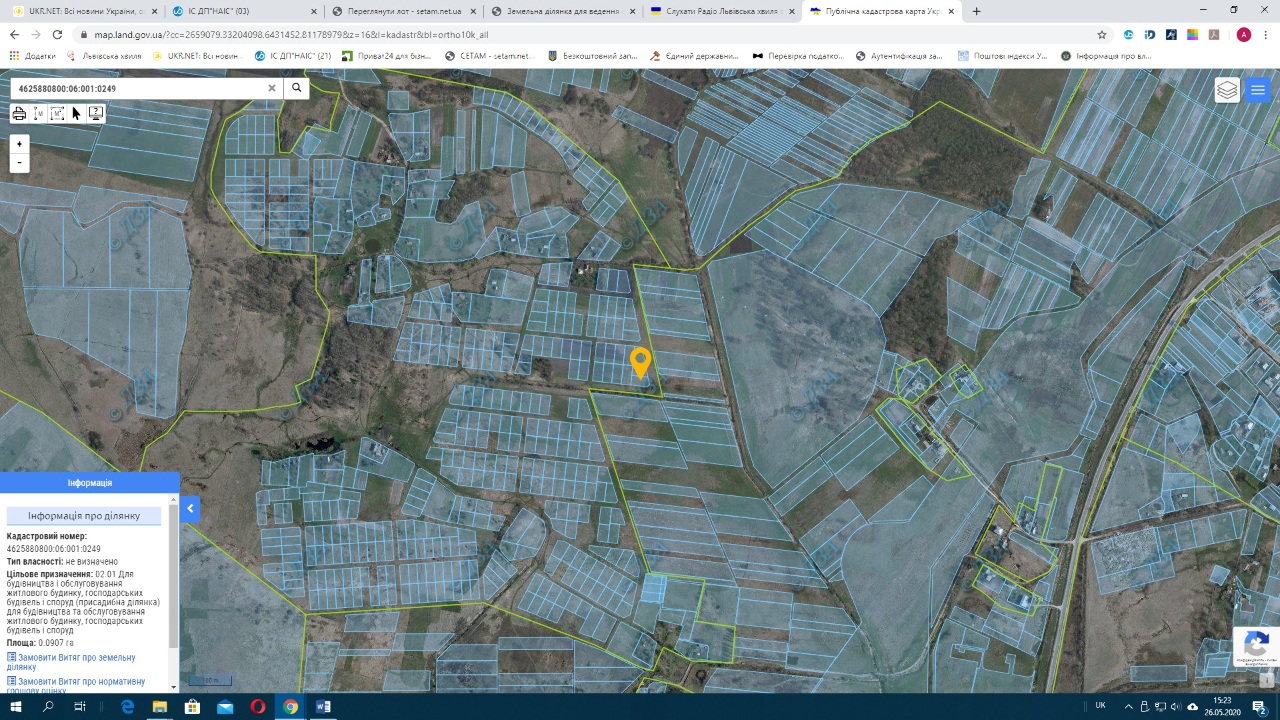Click the browser address bar URL
Image resolution: width=1280 pixels, height=720 pixels.
click(x=291, y=34)
